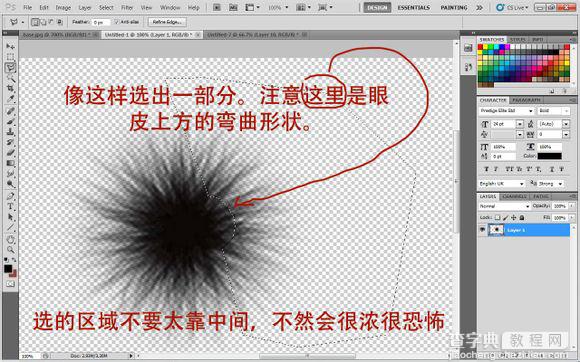
Task: Hide Layer 1 using eye icon
Action: point(482,230)
